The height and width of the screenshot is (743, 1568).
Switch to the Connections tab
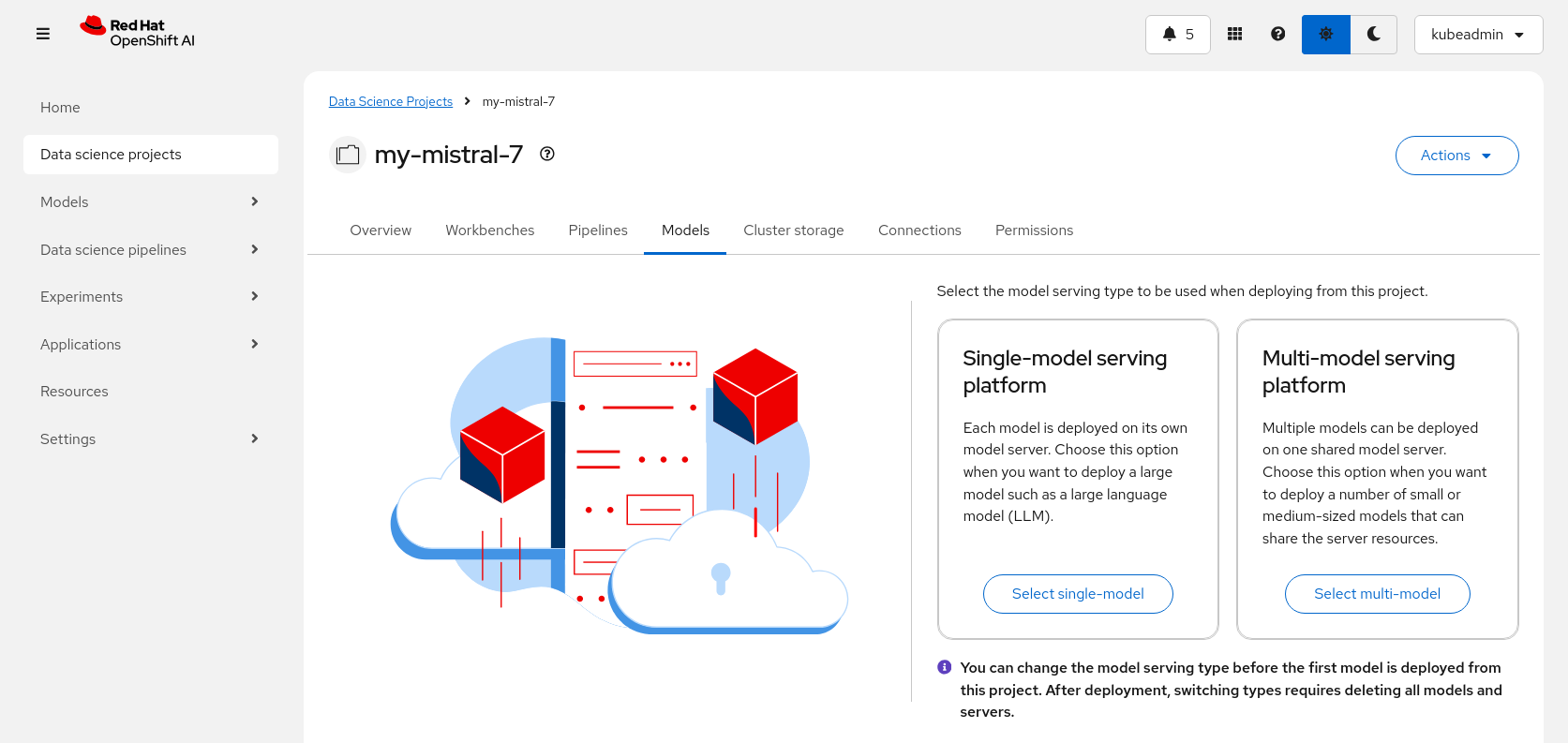click(919, 230)
